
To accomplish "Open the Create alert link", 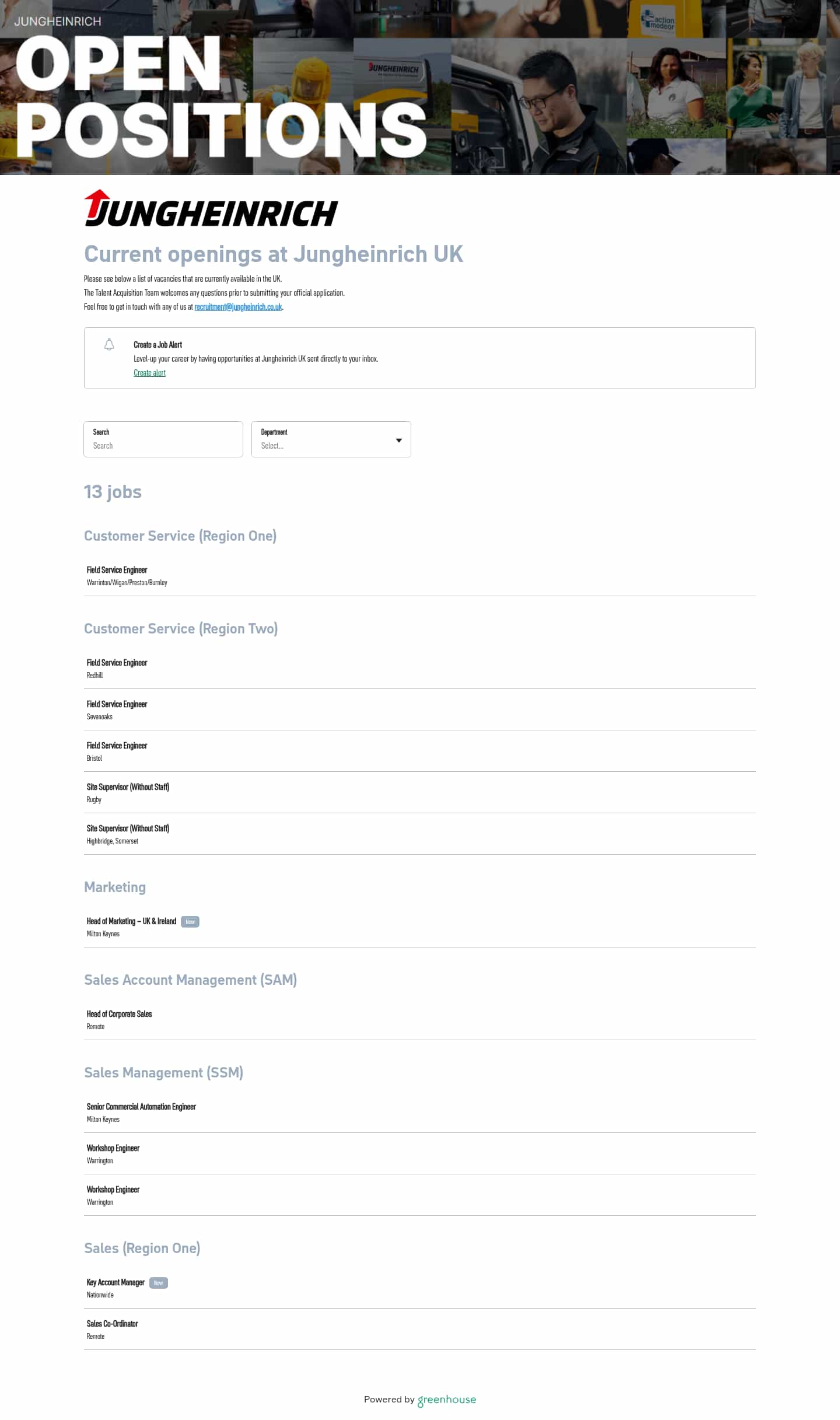I will coord(150,373).
